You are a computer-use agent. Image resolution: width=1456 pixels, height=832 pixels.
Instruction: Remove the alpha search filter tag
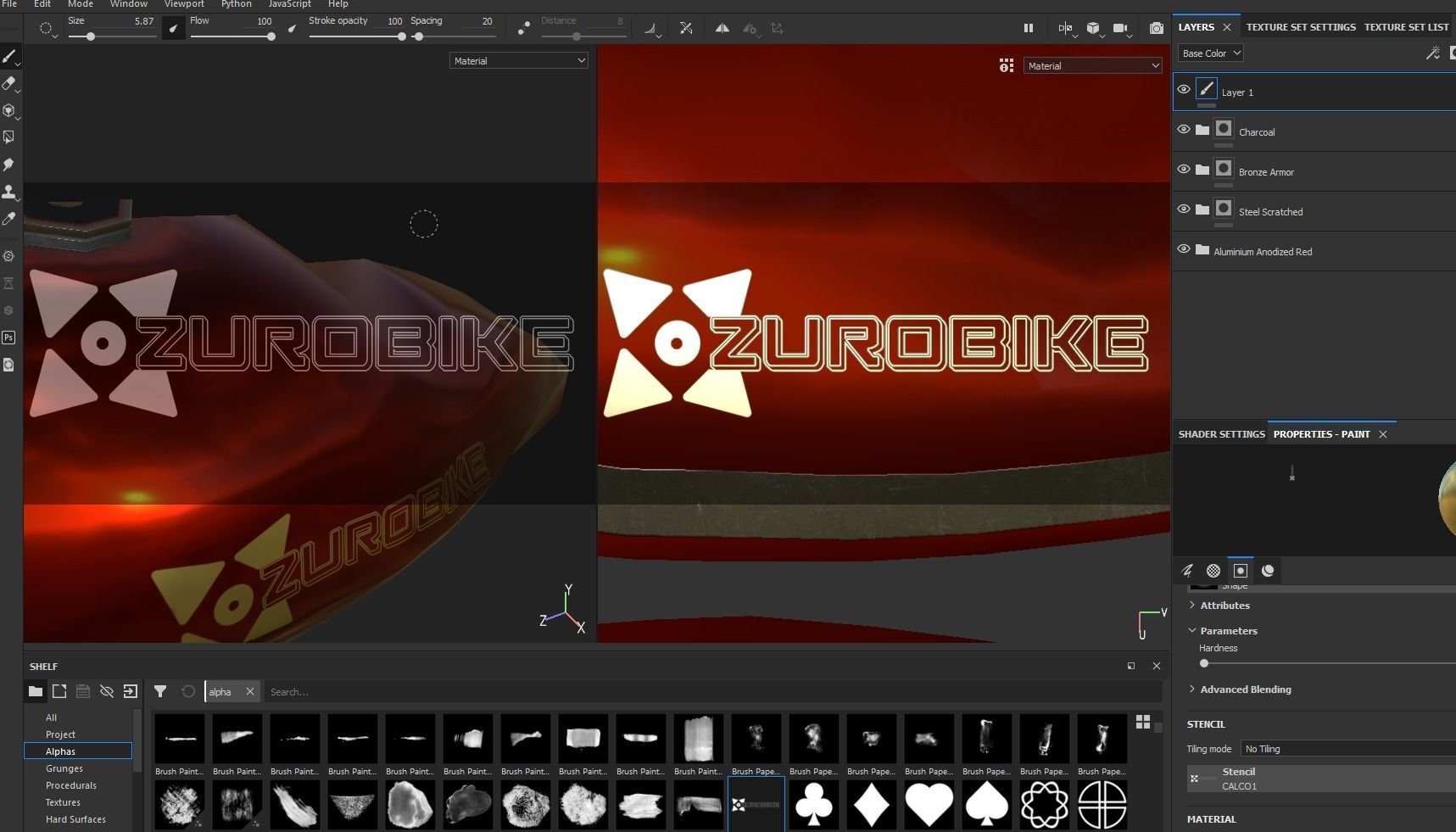click(250, 692)
